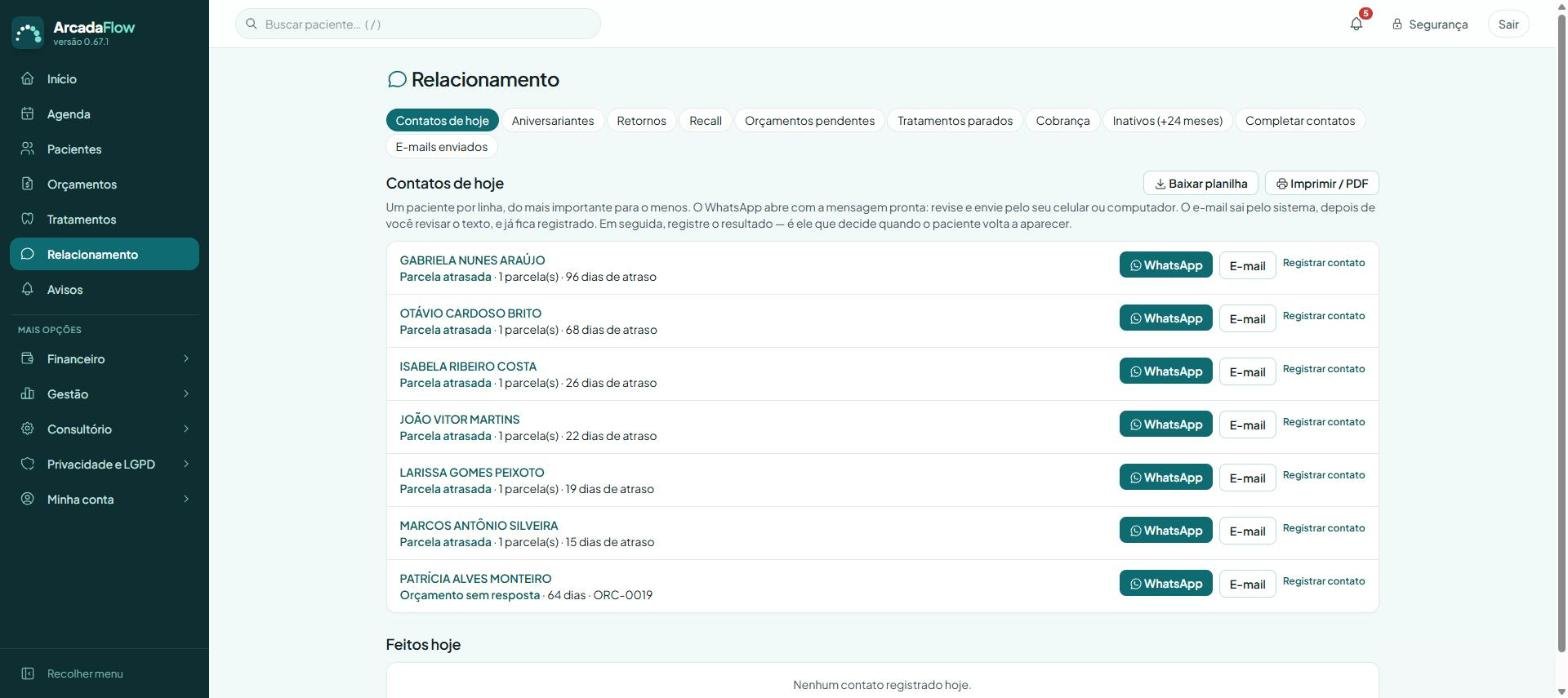Open the Completar contatos tab
The image size is (1568, 698).
point(1300,121)
